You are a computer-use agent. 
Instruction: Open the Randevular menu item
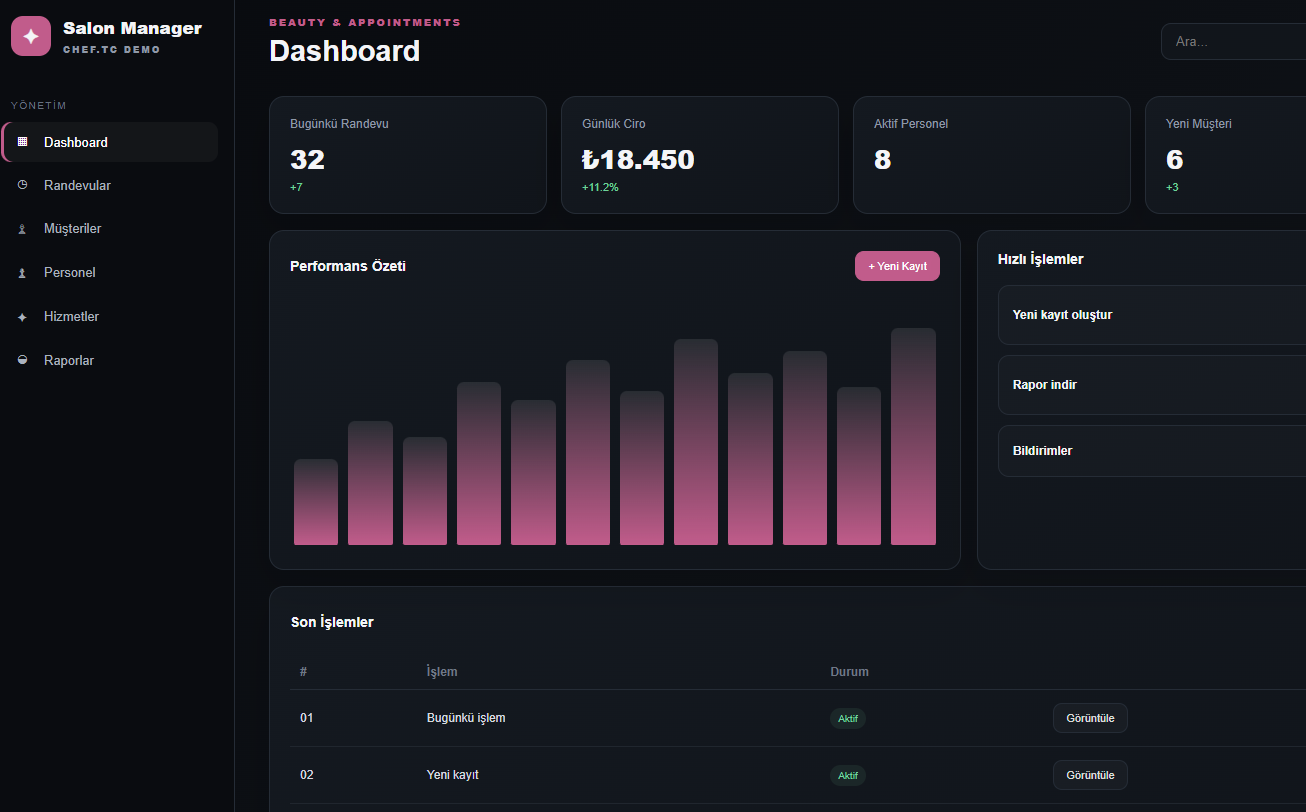click(x=110, y=186)
